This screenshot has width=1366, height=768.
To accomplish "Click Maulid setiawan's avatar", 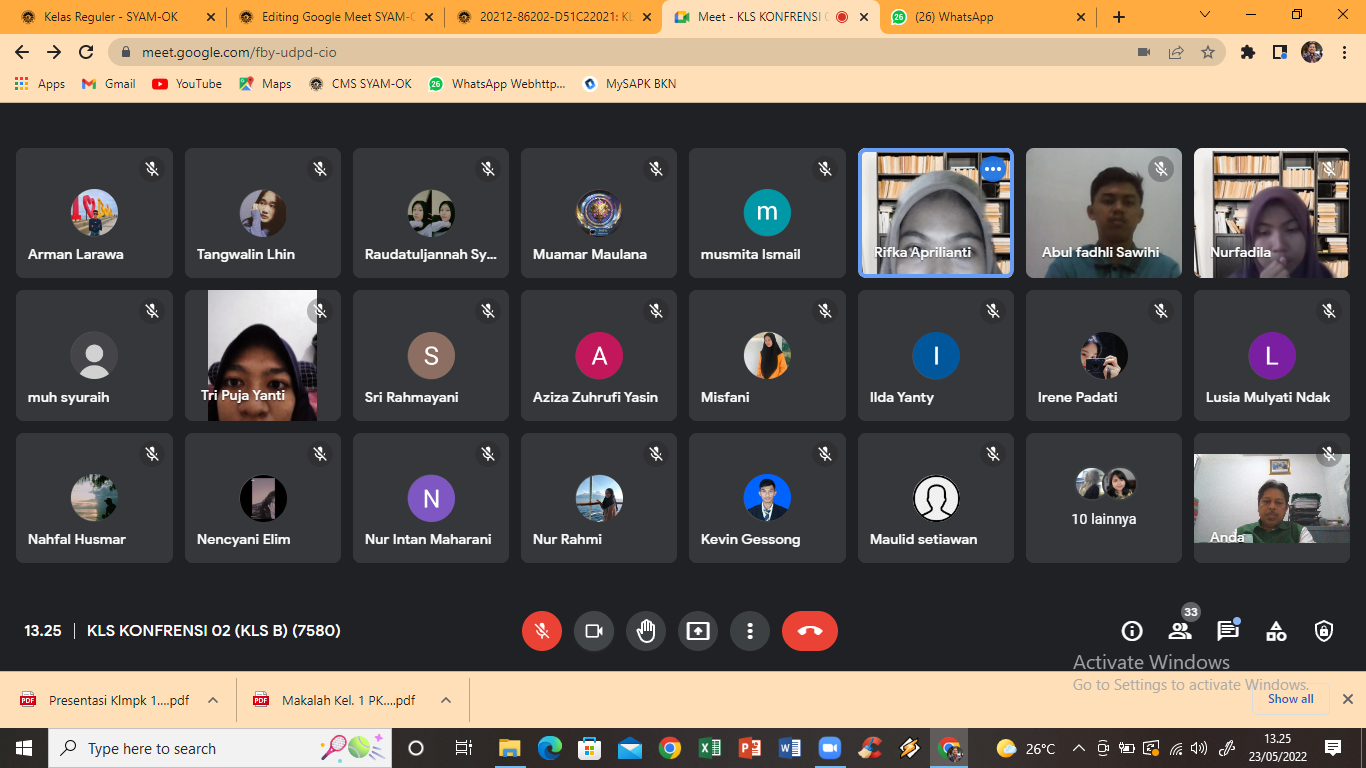I will click(x=936, y=498).
